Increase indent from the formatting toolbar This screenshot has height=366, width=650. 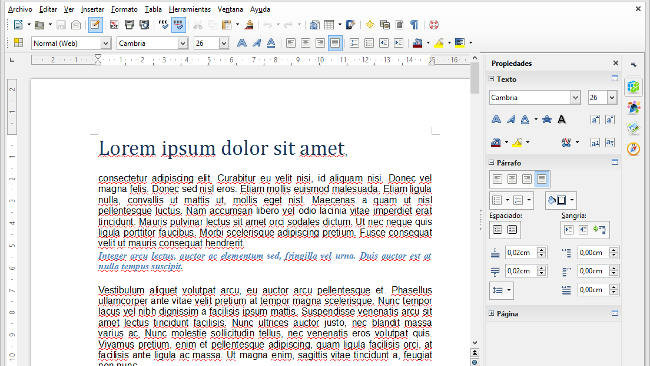click(398, 43)
